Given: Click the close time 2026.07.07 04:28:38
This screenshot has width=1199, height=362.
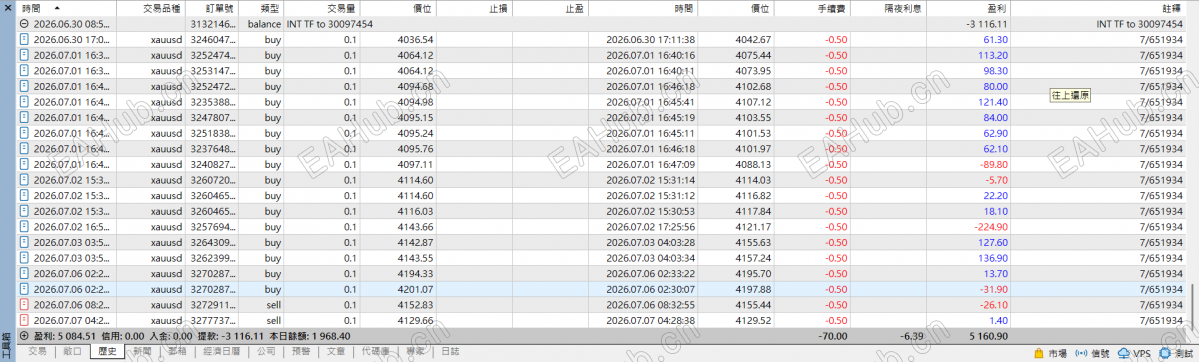Looking at the screenshot, I should [650, 320].
